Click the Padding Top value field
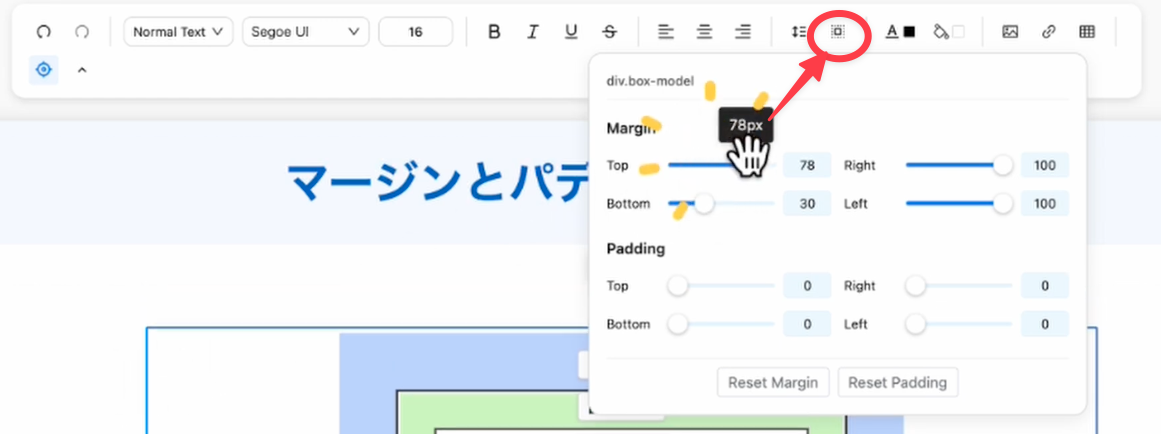Viewport: 1161px width, 434px height. coord(806,286)
